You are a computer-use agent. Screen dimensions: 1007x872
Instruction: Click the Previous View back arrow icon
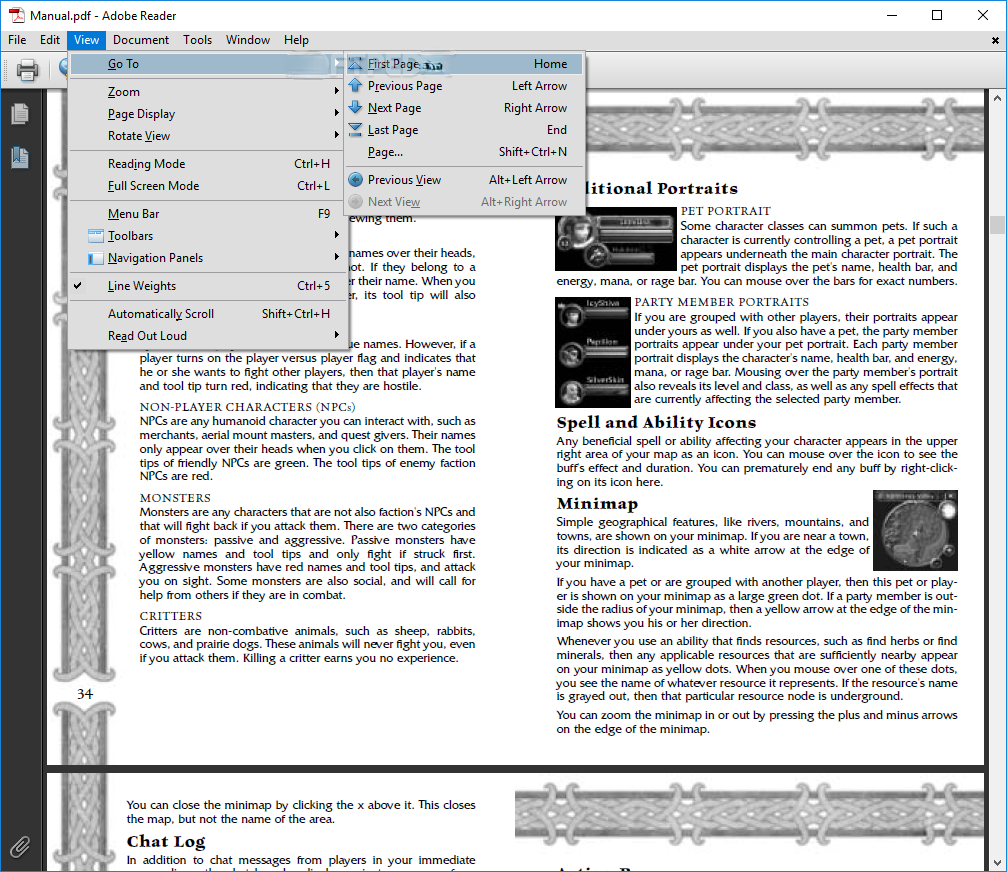click(355, 180)
